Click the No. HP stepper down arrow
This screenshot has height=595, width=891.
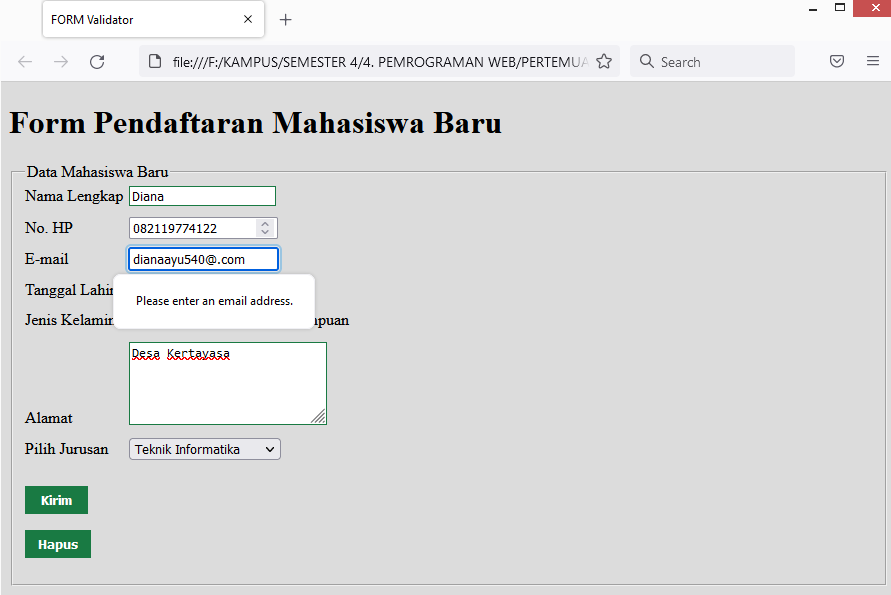(265, 232)
